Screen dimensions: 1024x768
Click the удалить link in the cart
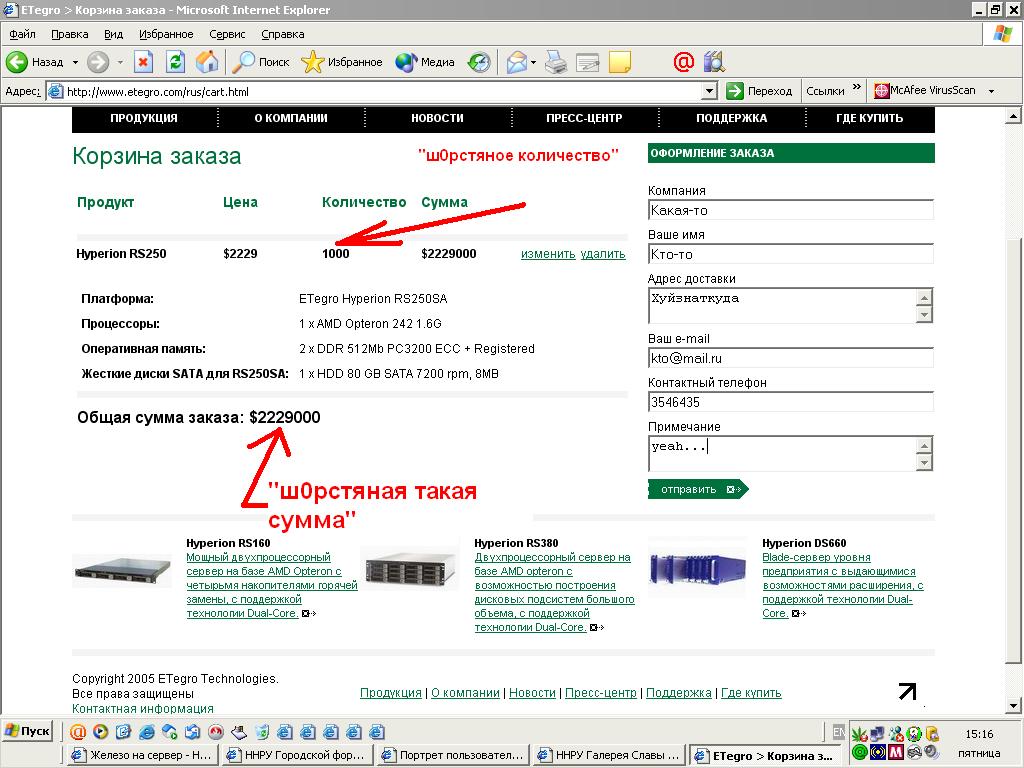(602, 254)
